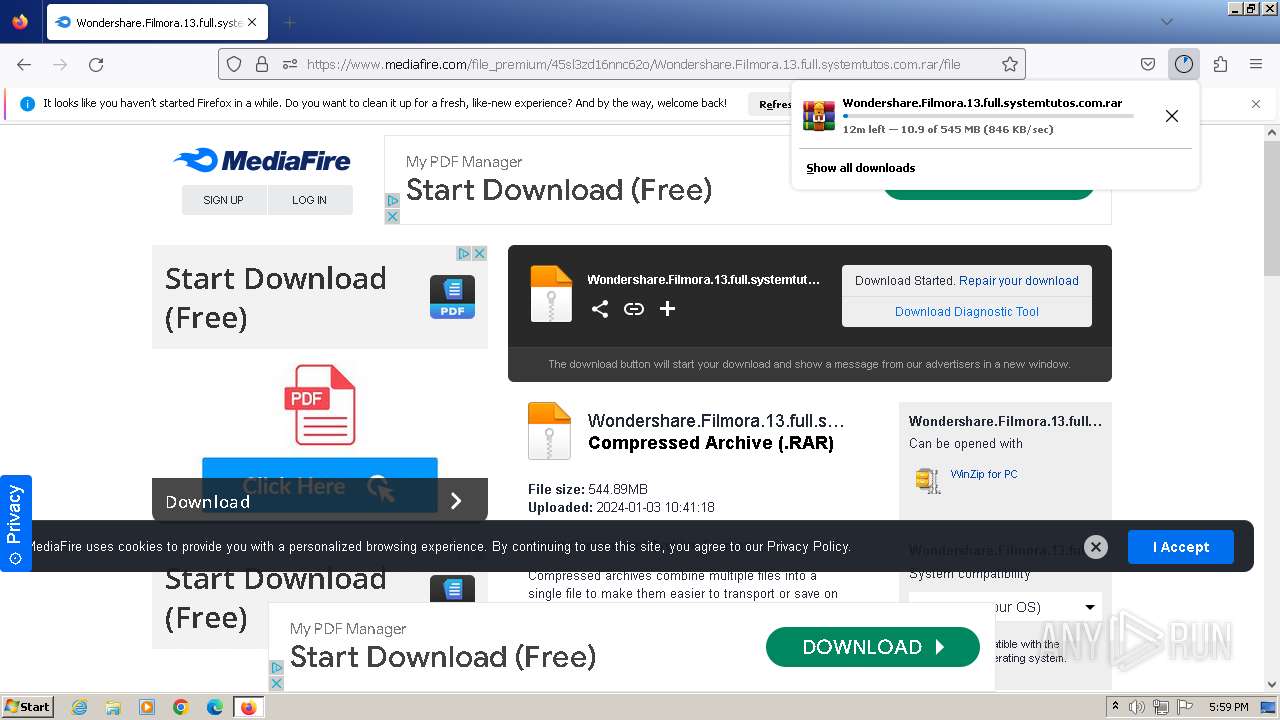
Task: Click the top ad Start Download (Free) text
Action: (x=559, y=190)
